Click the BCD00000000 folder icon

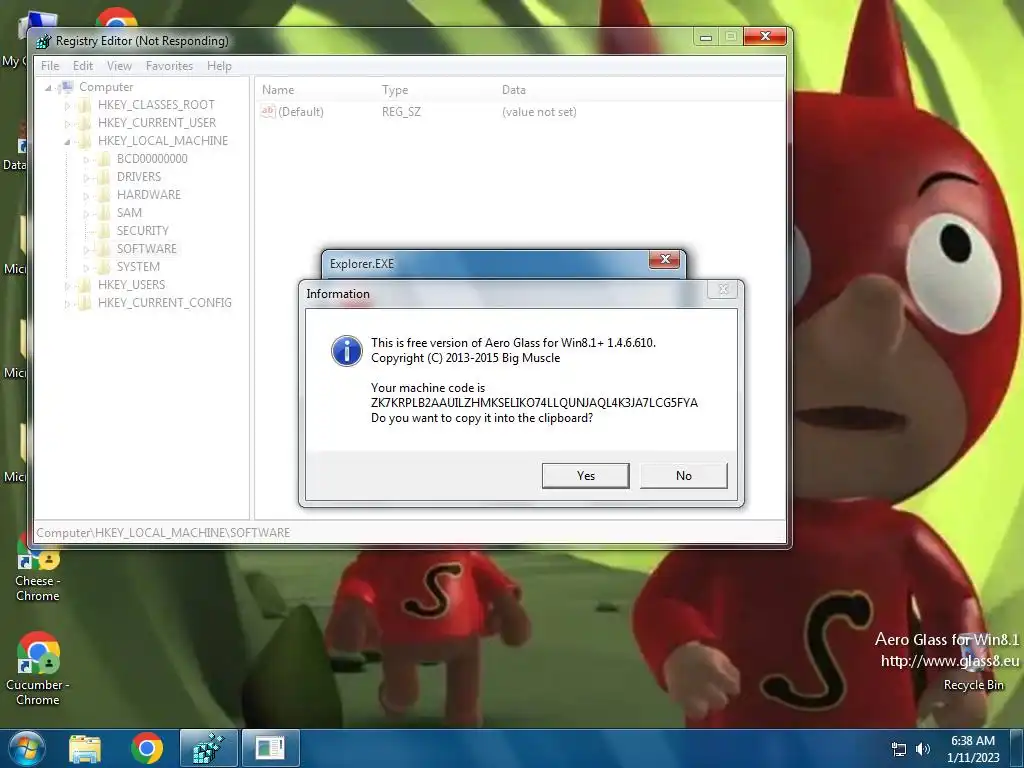point(103,159)
